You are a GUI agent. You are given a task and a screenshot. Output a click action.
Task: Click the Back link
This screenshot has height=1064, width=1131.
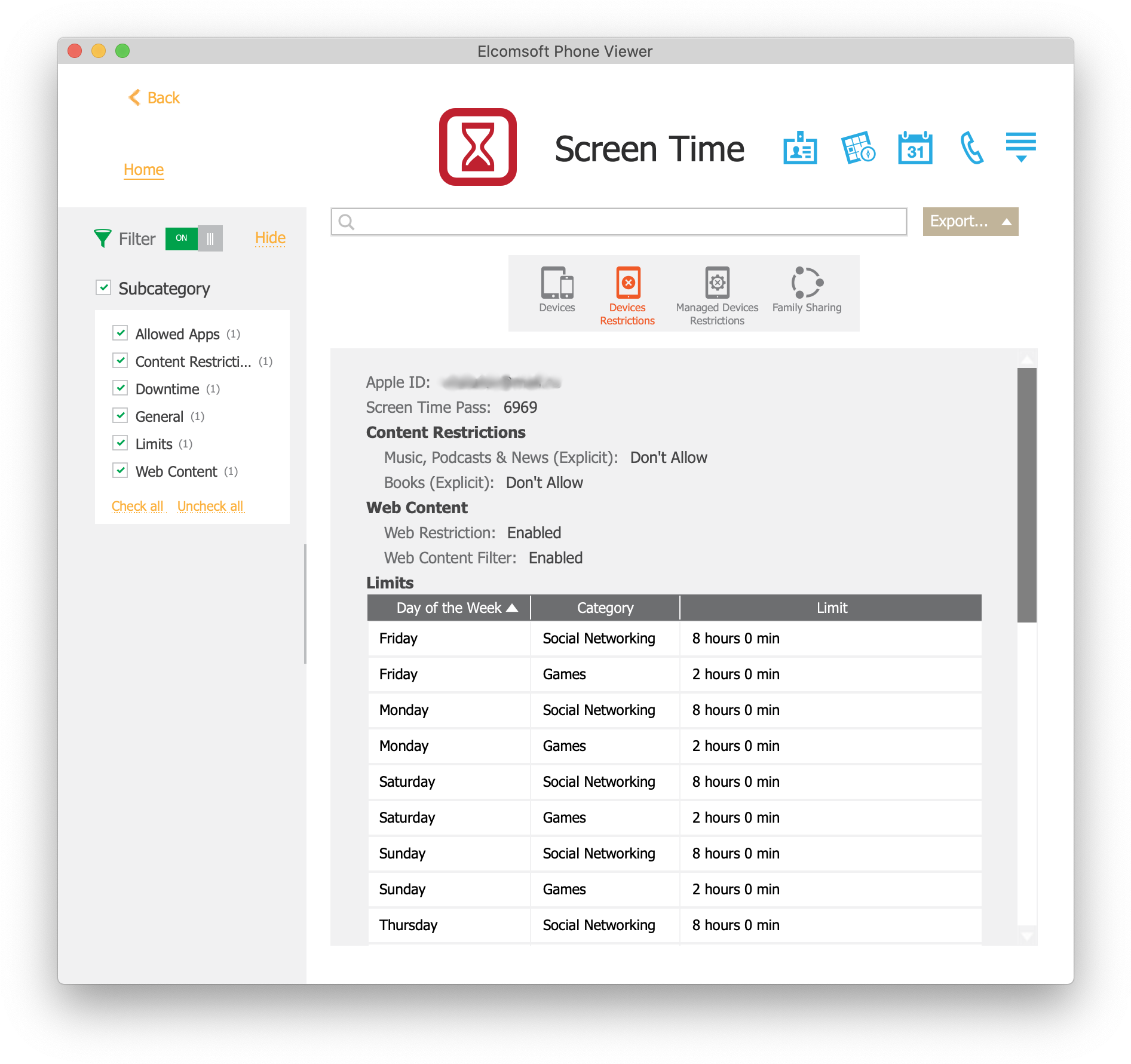click(163, 97)
